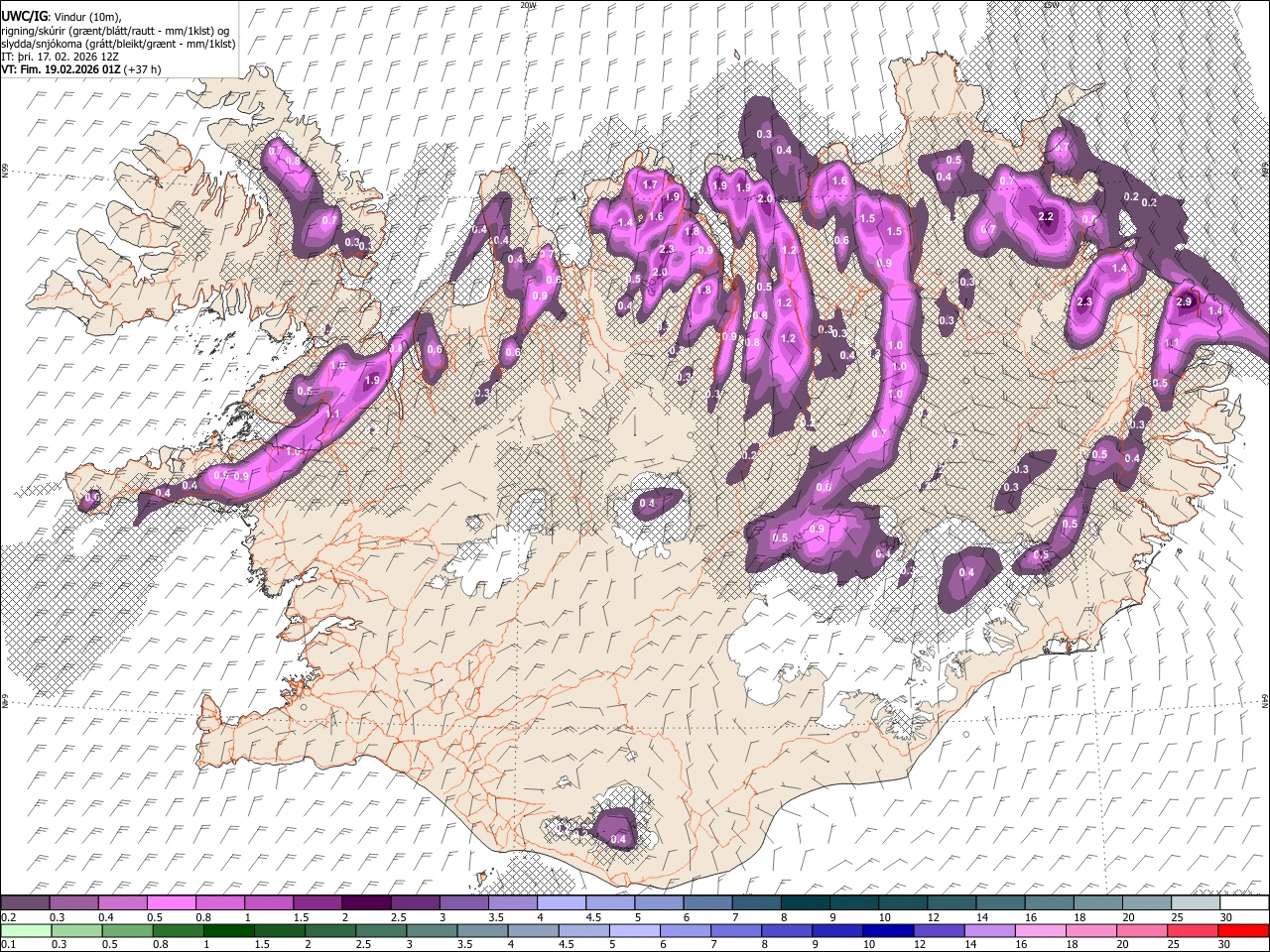The width and height of the screenshot is (1270, 952).
Task: Pick the palest green 0.1–0.3 swatch in lower legend
Action: (x=26, y=930)
